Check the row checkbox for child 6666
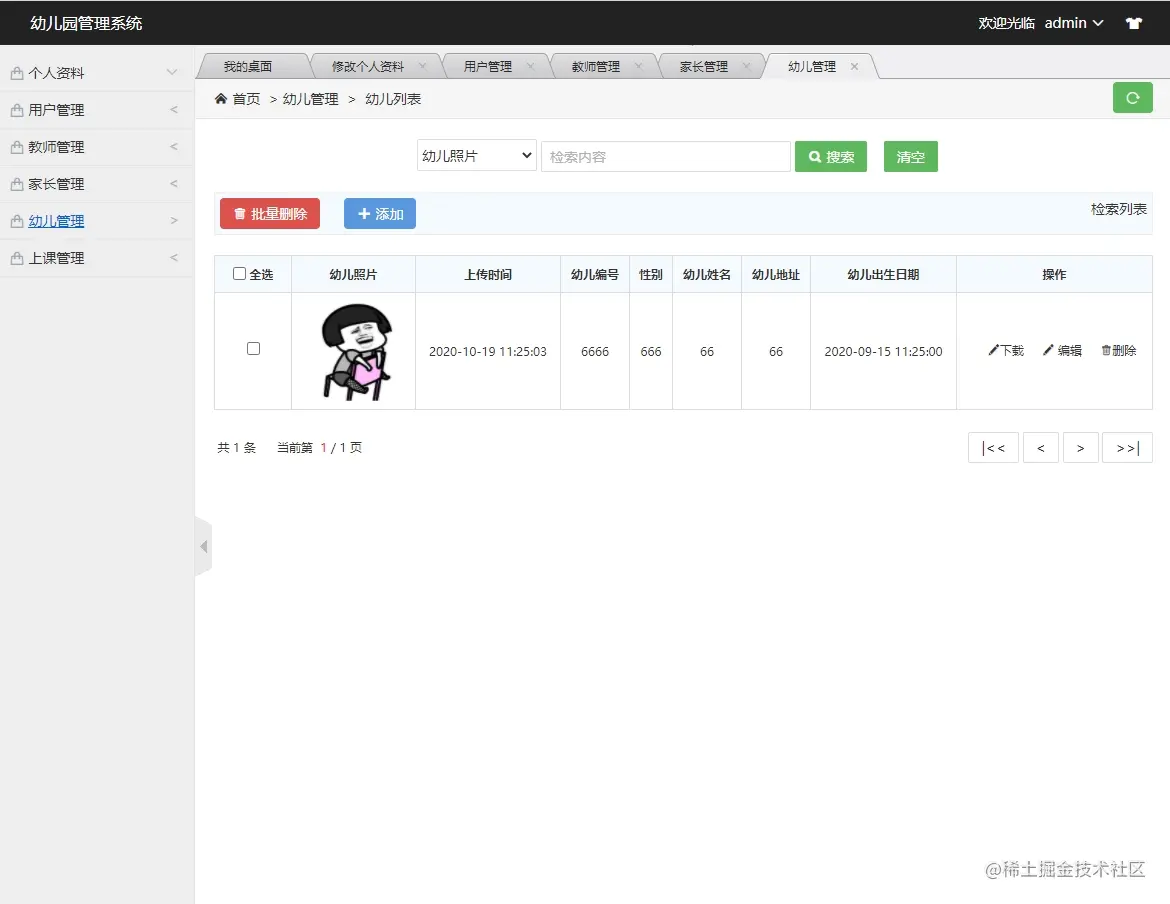Screen dimensions: 1170x904 coord(253,348)
